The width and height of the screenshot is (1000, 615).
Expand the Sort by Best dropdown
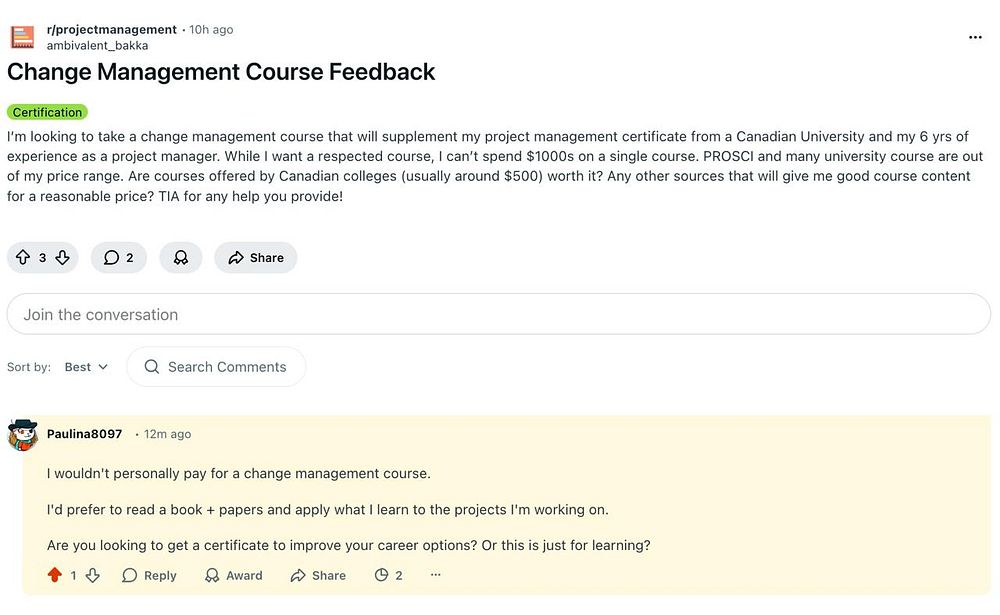coord(86,367)
